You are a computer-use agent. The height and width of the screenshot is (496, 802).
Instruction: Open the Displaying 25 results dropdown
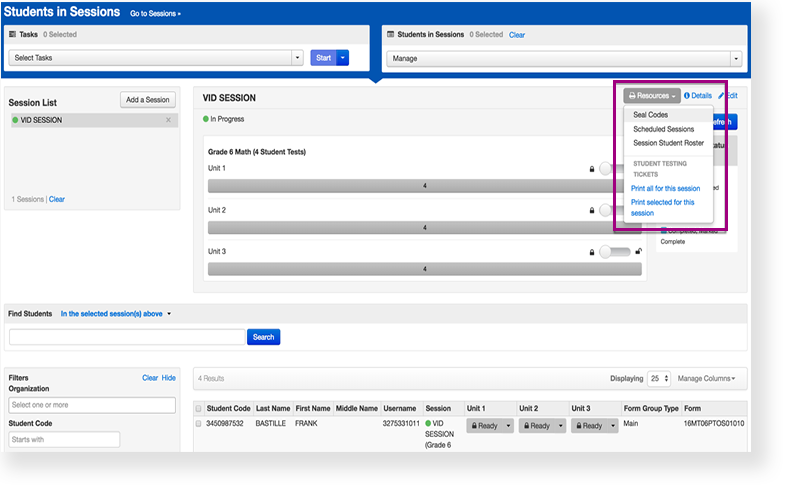click(658, 379)
